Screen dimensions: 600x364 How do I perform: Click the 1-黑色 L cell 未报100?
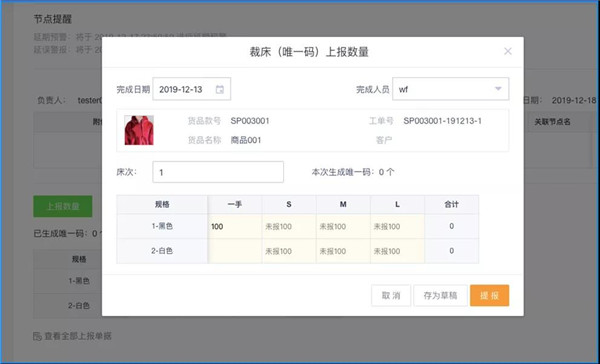point(397,226)
